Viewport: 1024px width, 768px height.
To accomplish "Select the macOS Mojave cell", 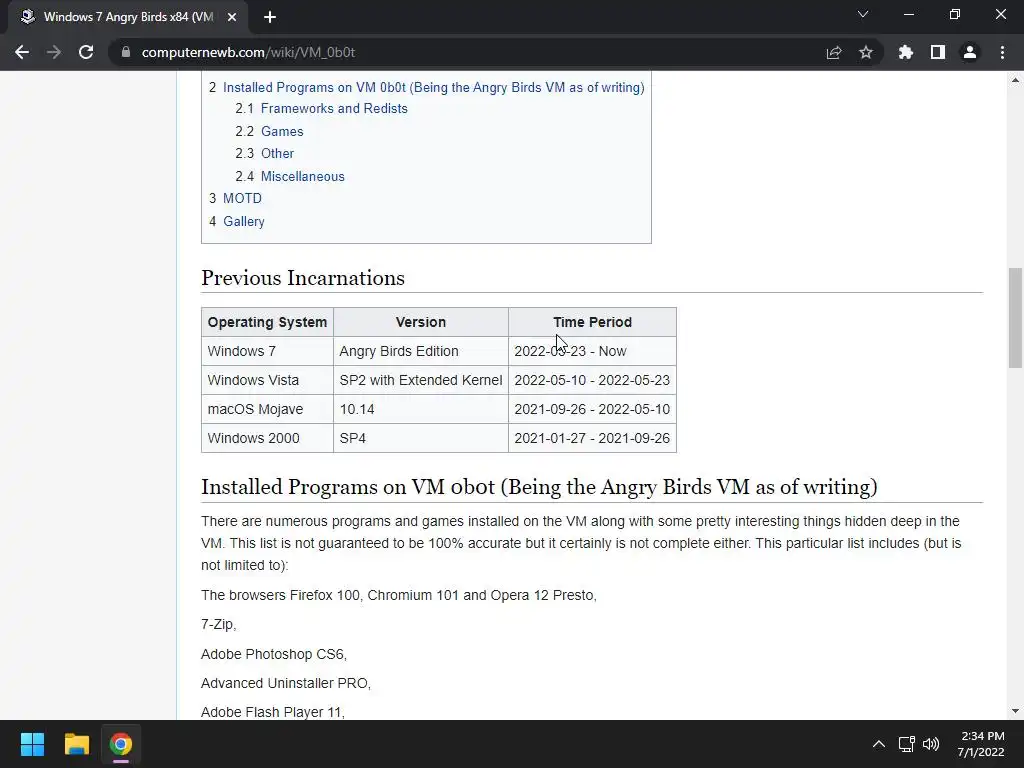I will (x=267, y=409).
